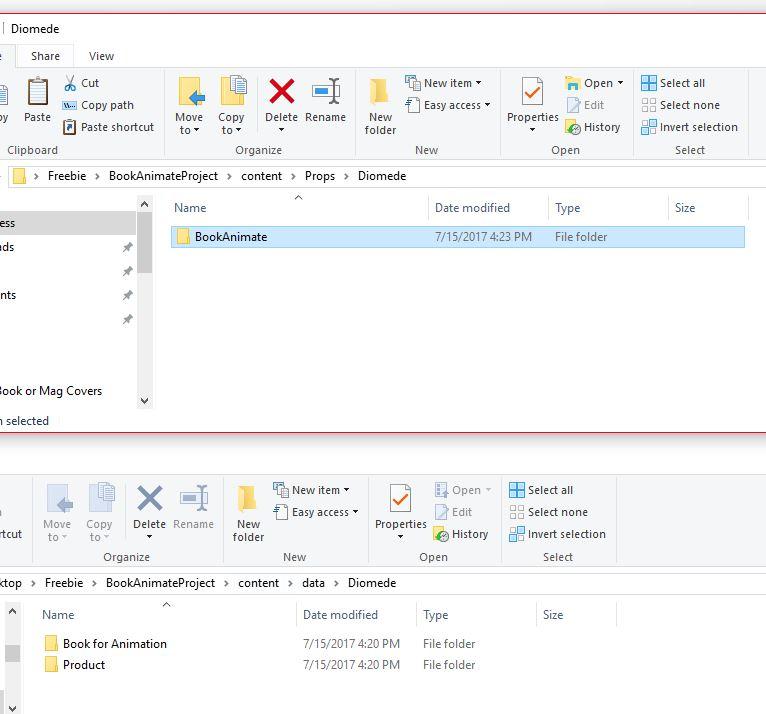Switch to the View ribbon tab
This screenshot has height=714, width=766.
tap(101, 56)
